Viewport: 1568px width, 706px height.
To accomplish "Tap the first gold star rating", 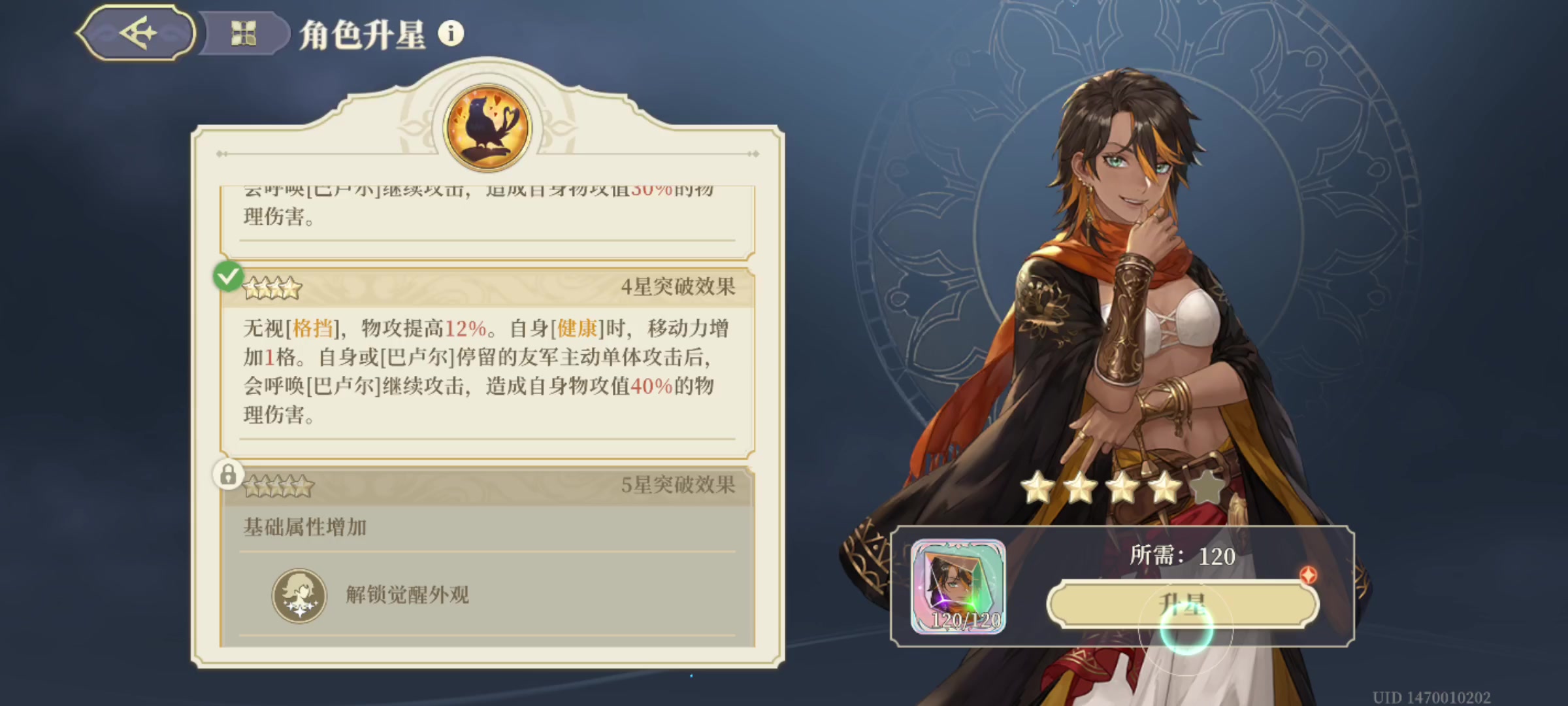I will (x=1038, y=488).
